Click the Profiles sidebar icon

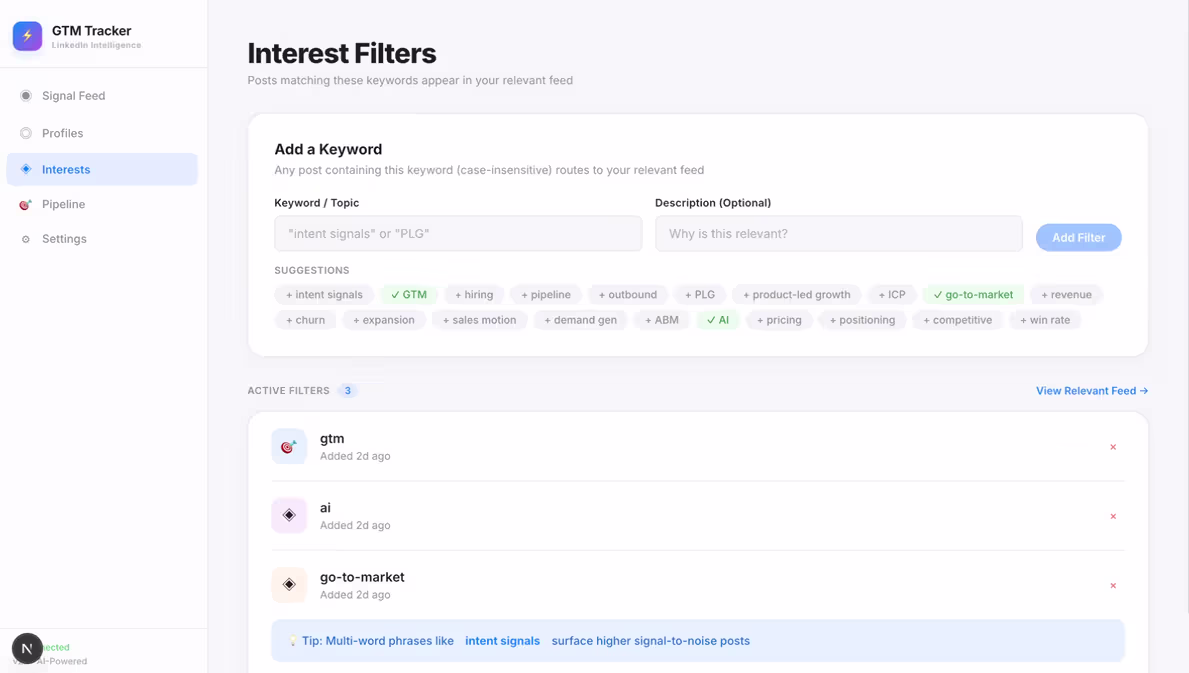point(23,132)
